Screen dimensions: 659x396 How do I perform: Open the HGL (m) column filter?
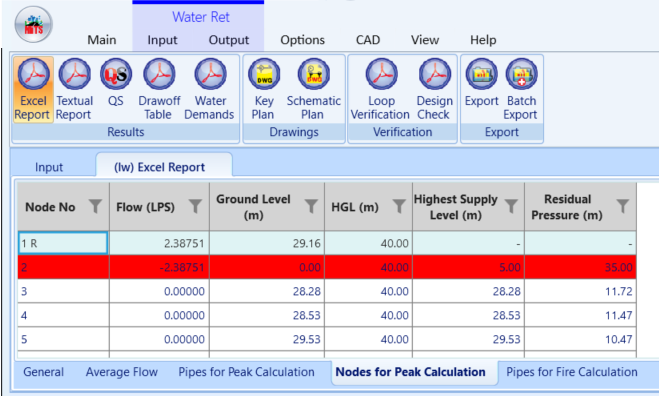point(399,206)
